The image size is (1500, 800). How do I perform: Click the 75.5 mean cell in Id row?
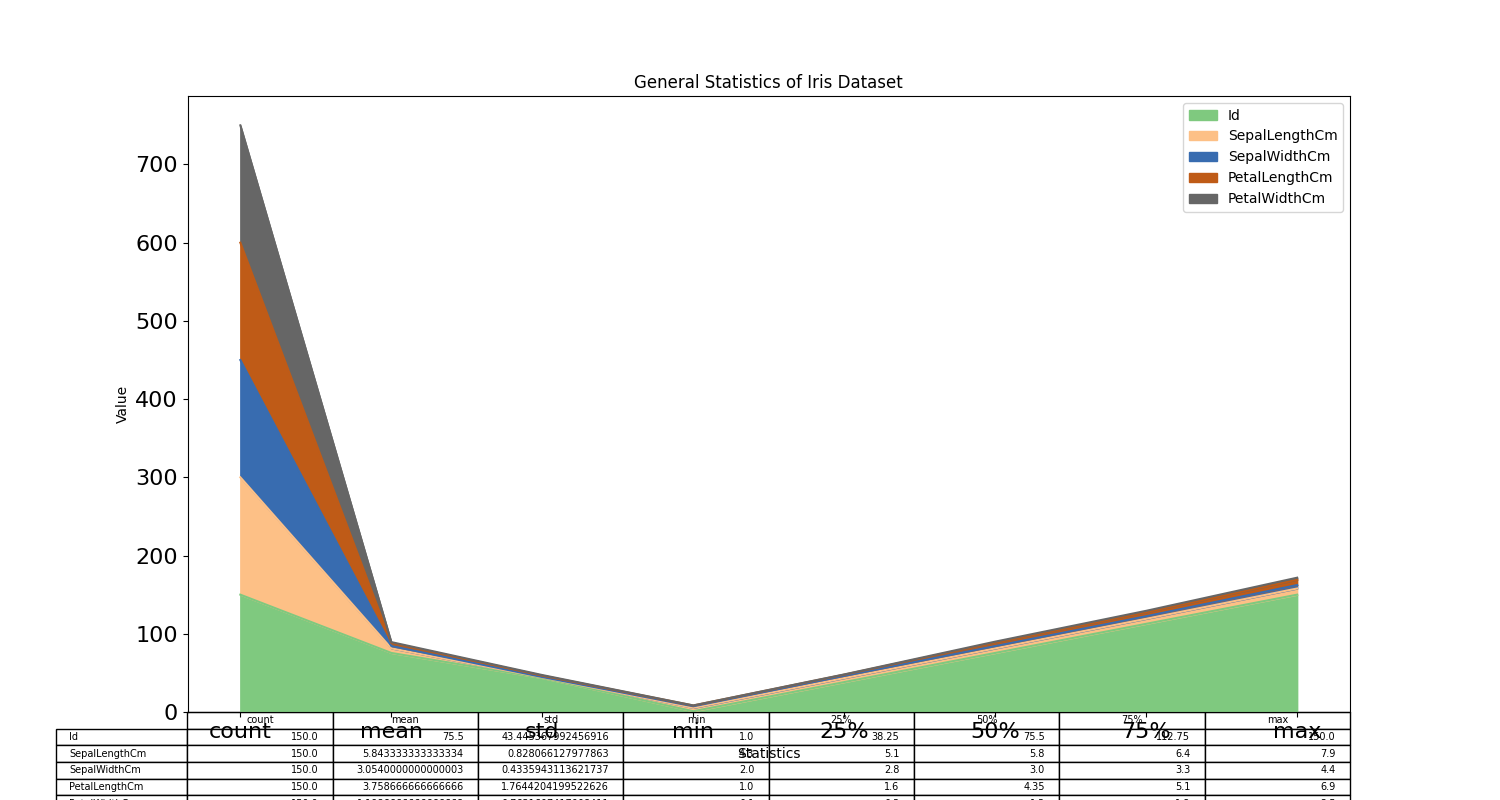pos(405,737)
